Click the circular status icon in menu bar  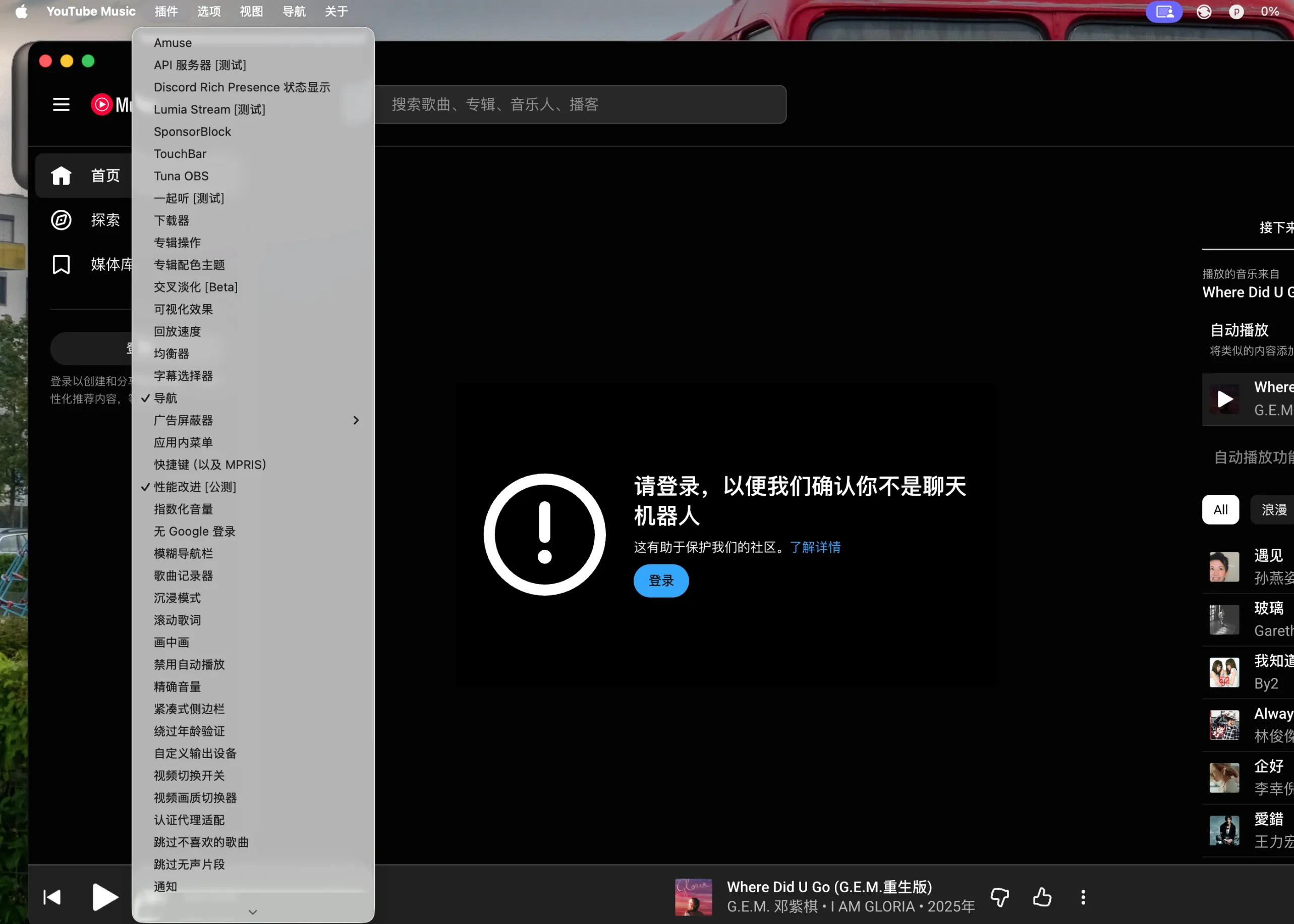1204,12
